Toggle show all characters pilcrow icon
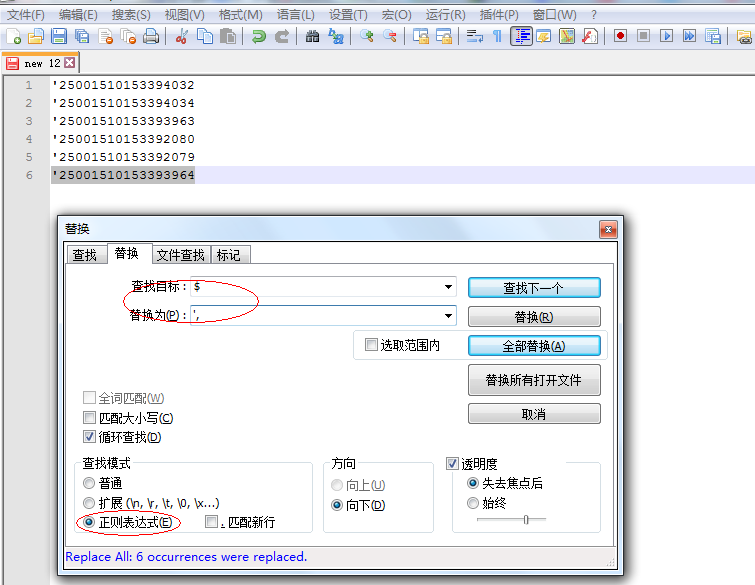Image resolution: width=755 pixels, height=585 pixels. (x=497, y=37)
